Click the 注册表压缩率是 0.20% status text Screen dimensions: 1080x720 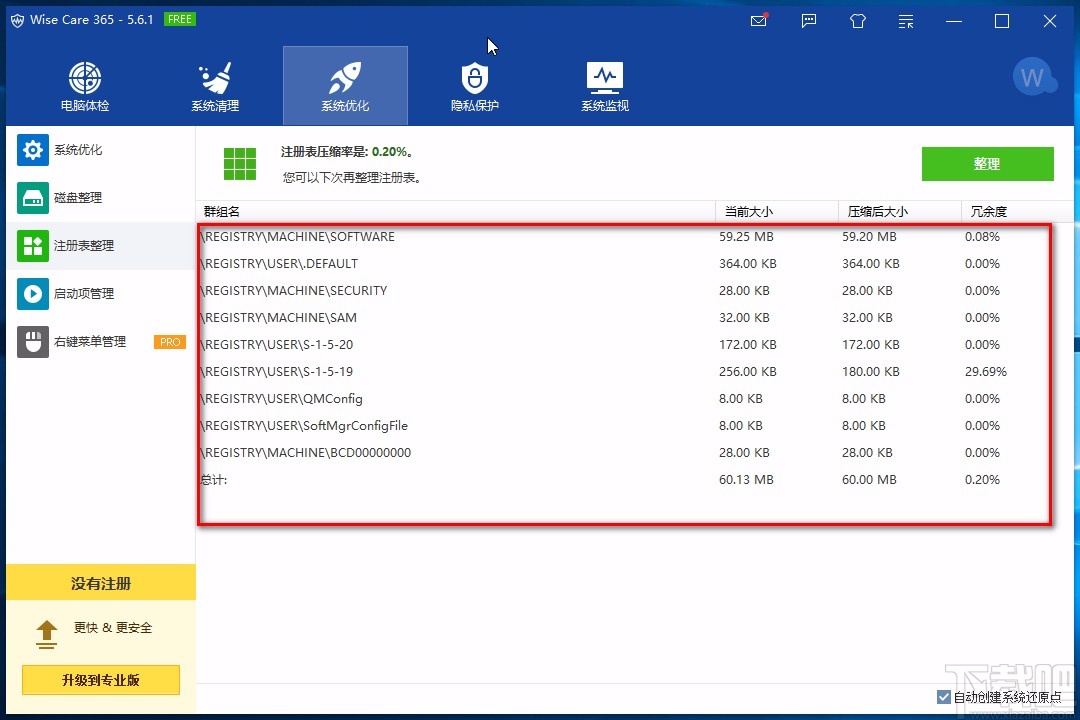pyautogui.click(x=346, y=152)
